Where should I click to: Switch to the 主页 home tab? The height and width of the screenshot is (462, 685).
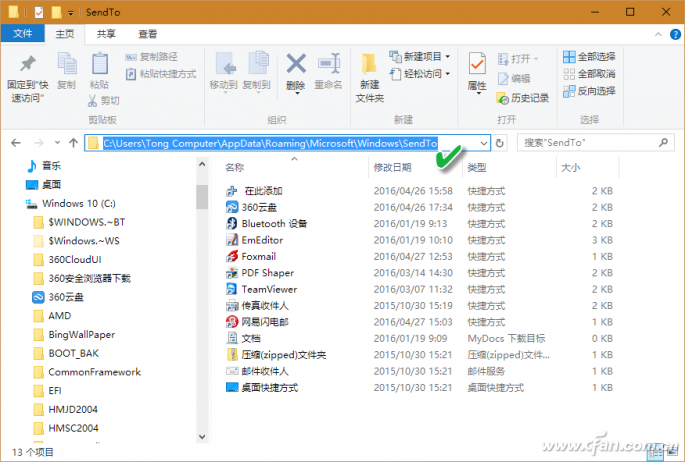coord(65,34)
